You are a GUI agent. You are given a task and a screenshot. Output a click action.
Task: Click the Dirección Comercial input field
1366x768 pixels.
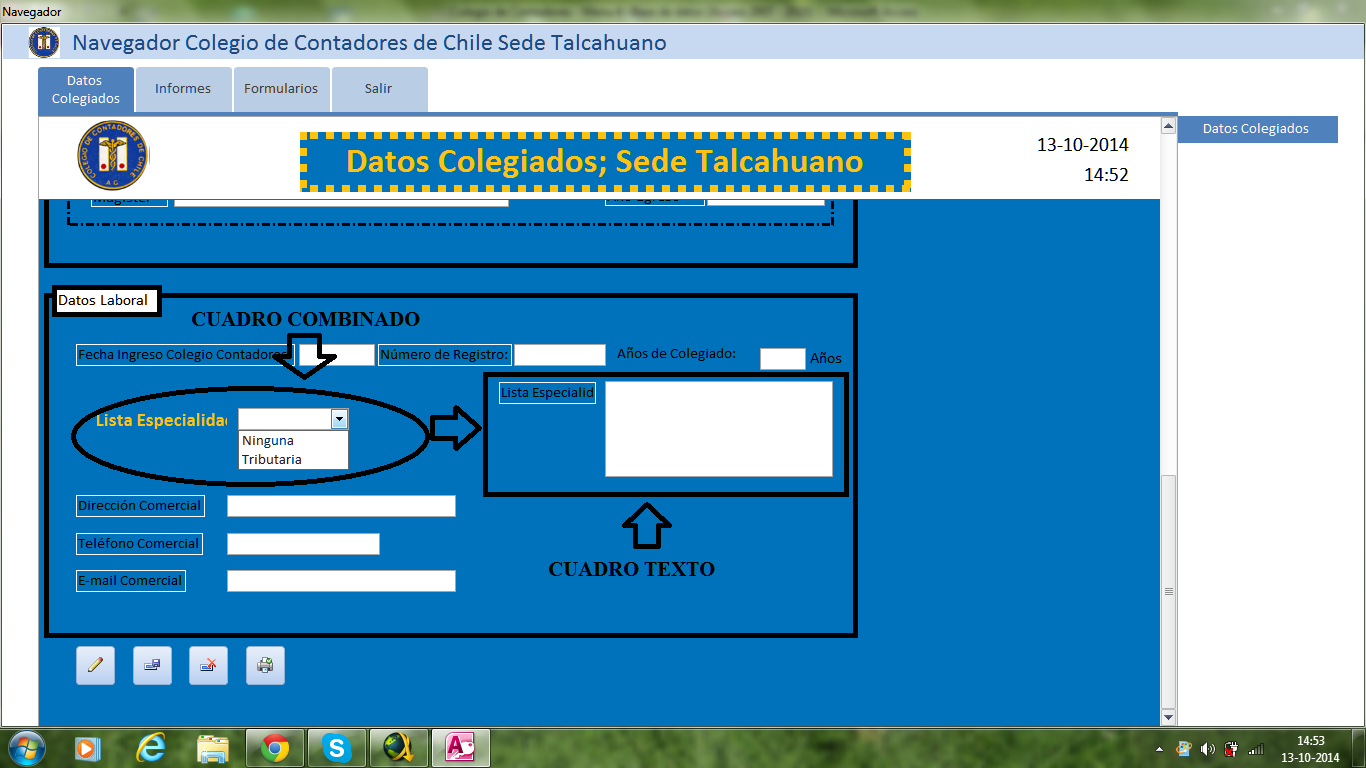coord(341,506)
